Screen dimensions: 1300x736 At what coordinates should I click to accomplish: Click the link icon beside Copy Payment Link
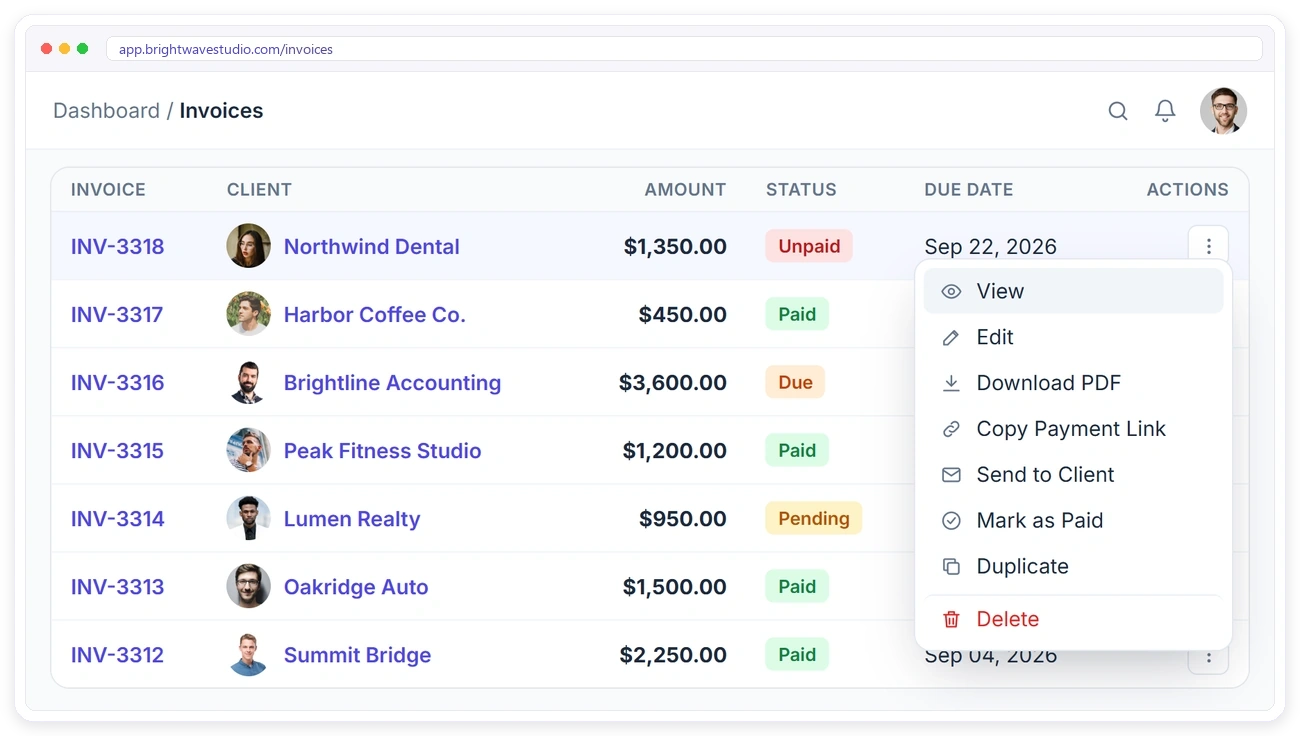click(x=951, y=429)
